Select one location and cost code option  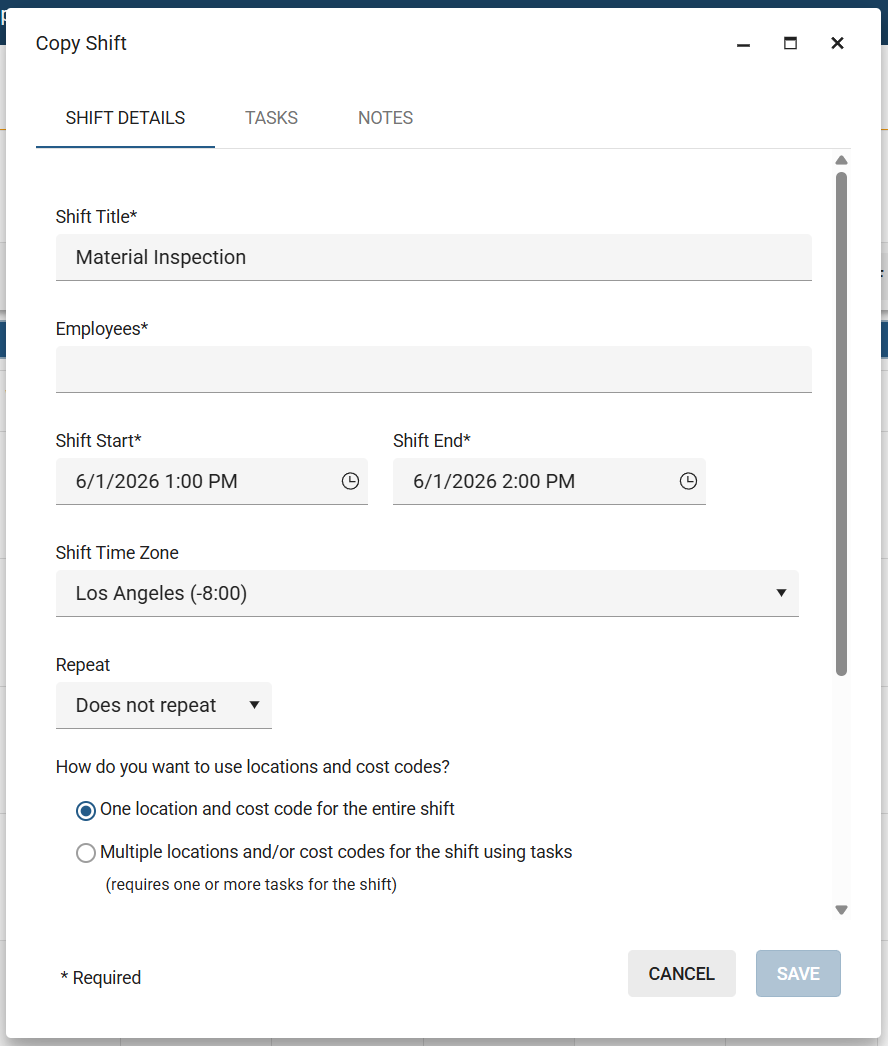[x=85, y=811]
